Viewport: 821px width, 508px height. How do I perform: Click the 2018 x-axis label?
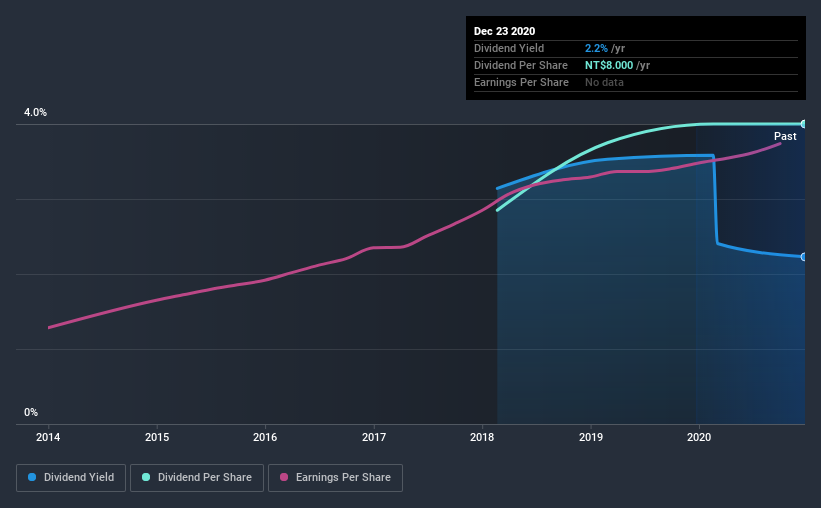pos(482,437)
